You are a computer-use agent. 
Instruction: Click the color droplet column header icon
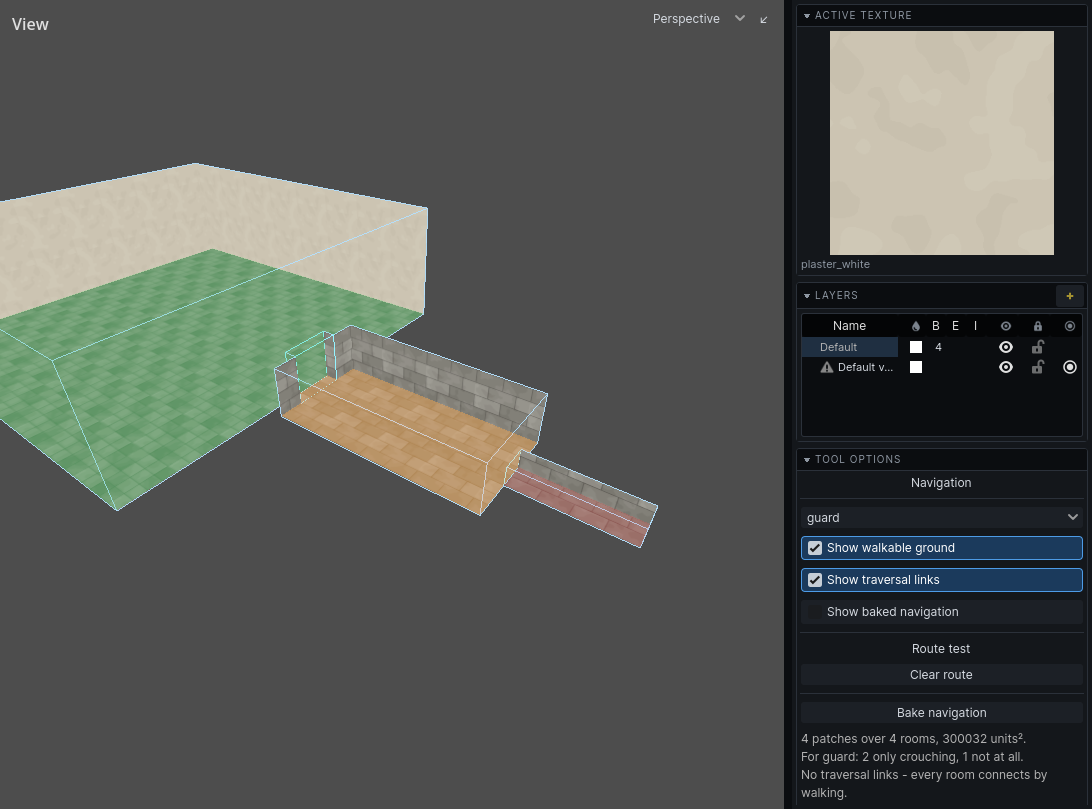tap(916, 326)
